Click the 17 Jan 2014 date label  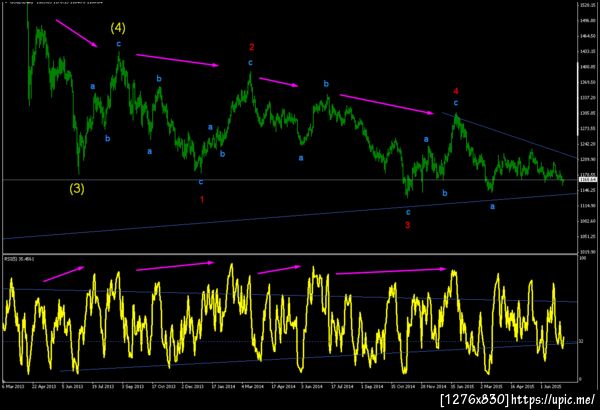[223, 387]
